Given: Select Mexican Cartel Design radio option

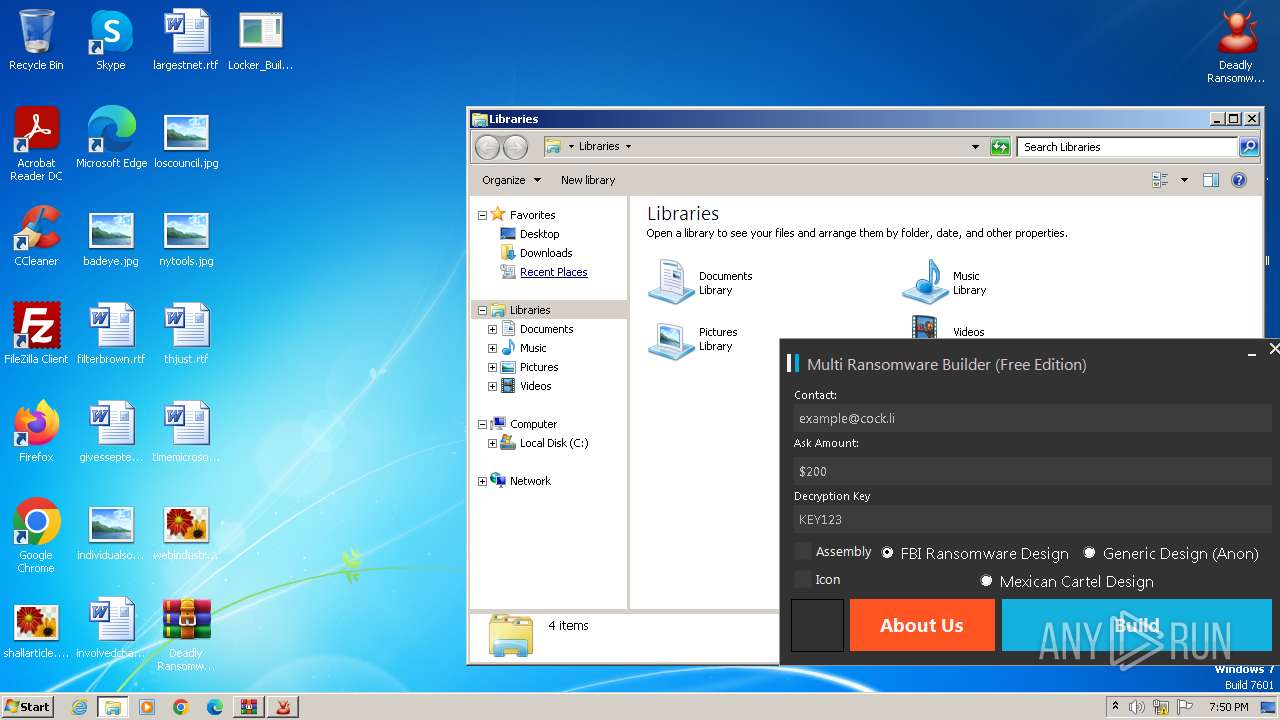Looking at the screenshot, I should tap(986, 581).
